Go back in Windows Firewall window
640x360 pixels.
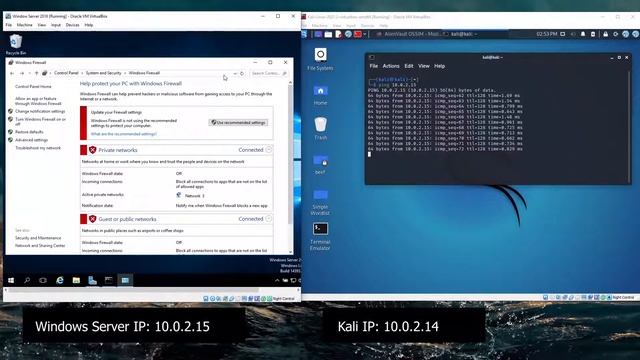[x=12, y=73]
